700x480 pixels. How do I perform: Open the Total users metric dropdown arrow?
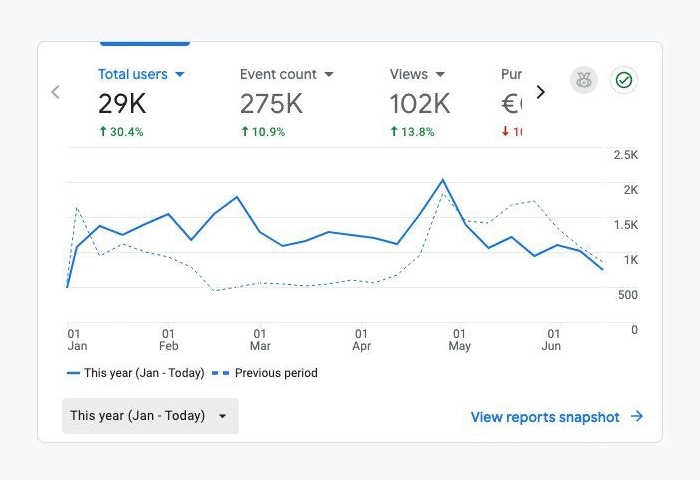point(179,74)
